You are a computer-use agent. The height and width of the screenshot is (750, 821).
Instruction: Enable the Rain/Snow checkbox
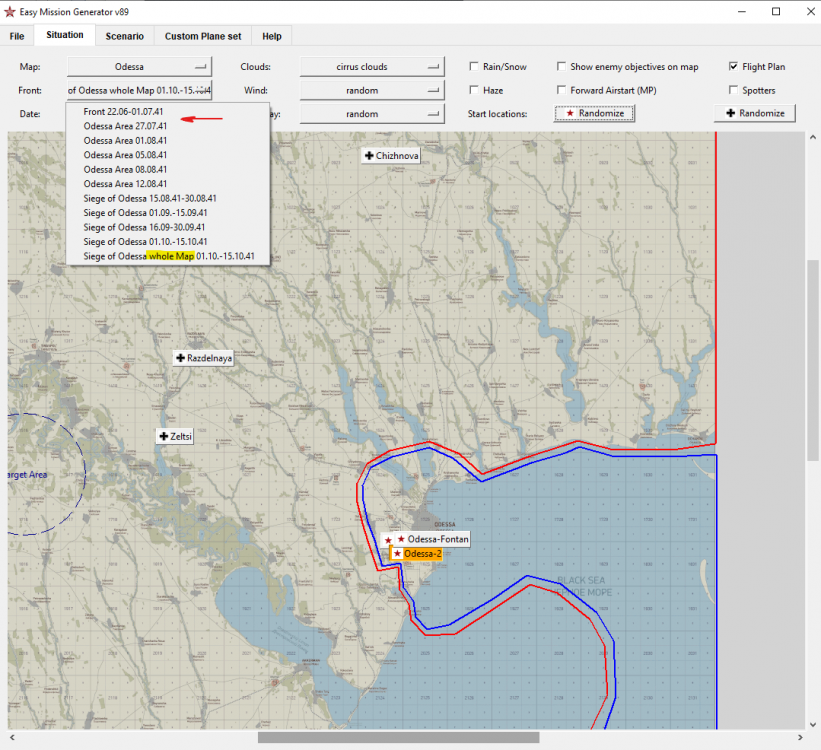(474, 67)
